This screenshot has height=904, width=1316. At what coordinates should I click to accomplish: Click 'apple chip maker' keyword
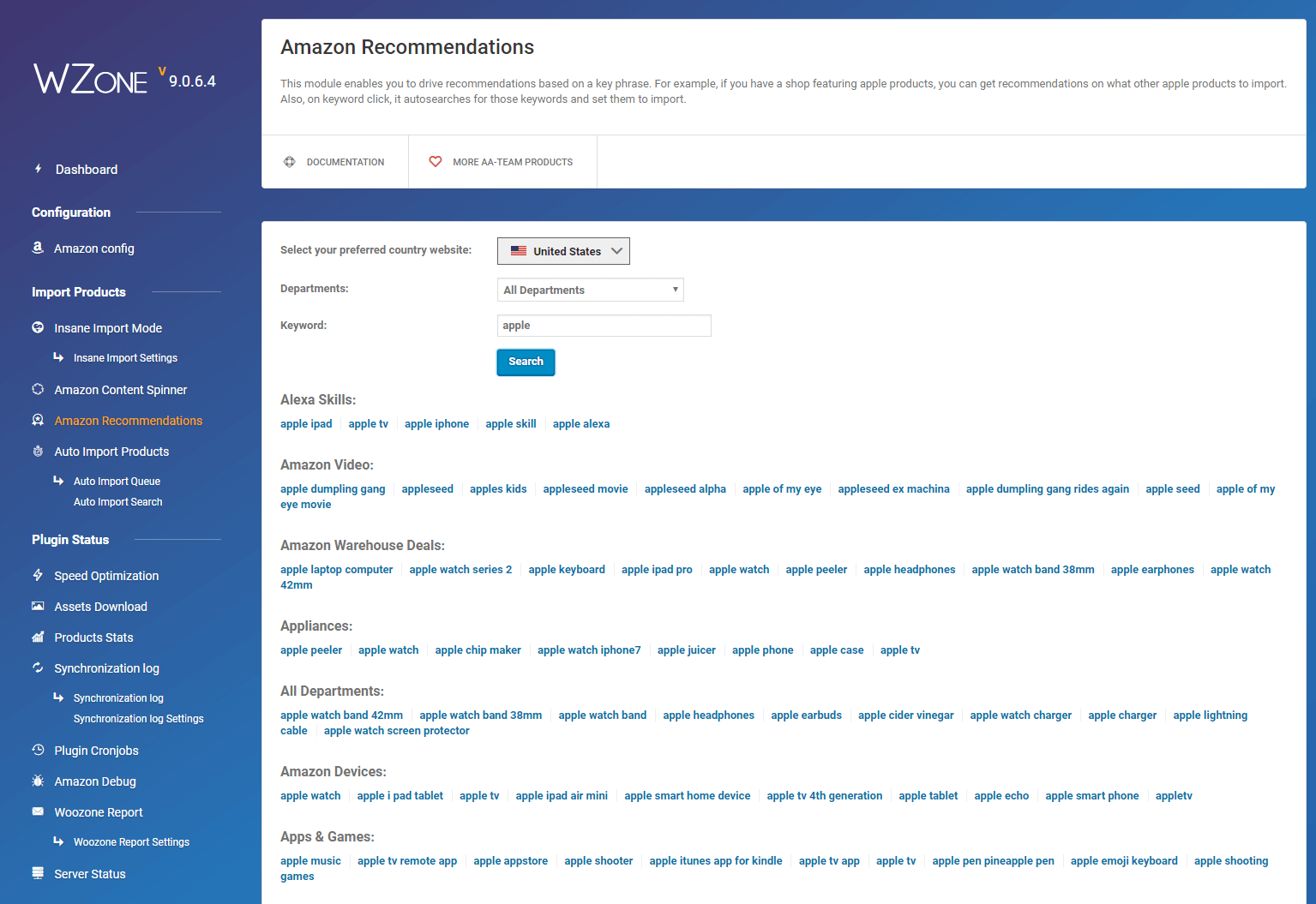point(478,650)
